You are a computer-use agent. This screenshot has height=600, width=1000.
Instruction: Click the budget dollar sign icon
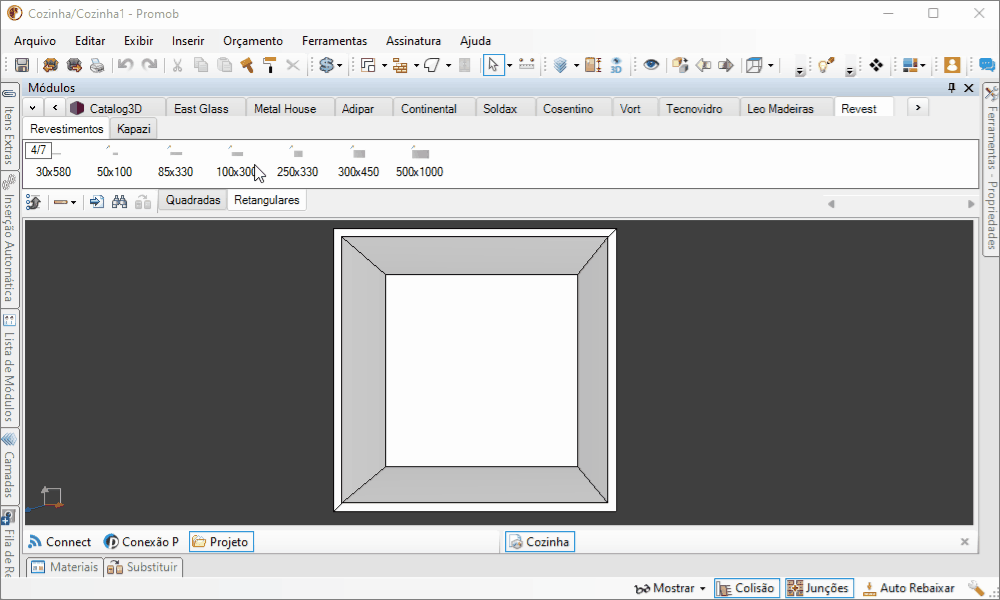pyautogui.click(x=326, y=65)
